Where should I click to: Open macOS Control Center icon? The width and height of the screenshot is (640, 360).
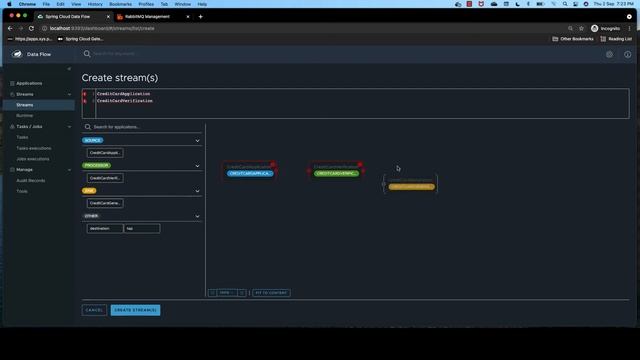[x=576, y=4]
